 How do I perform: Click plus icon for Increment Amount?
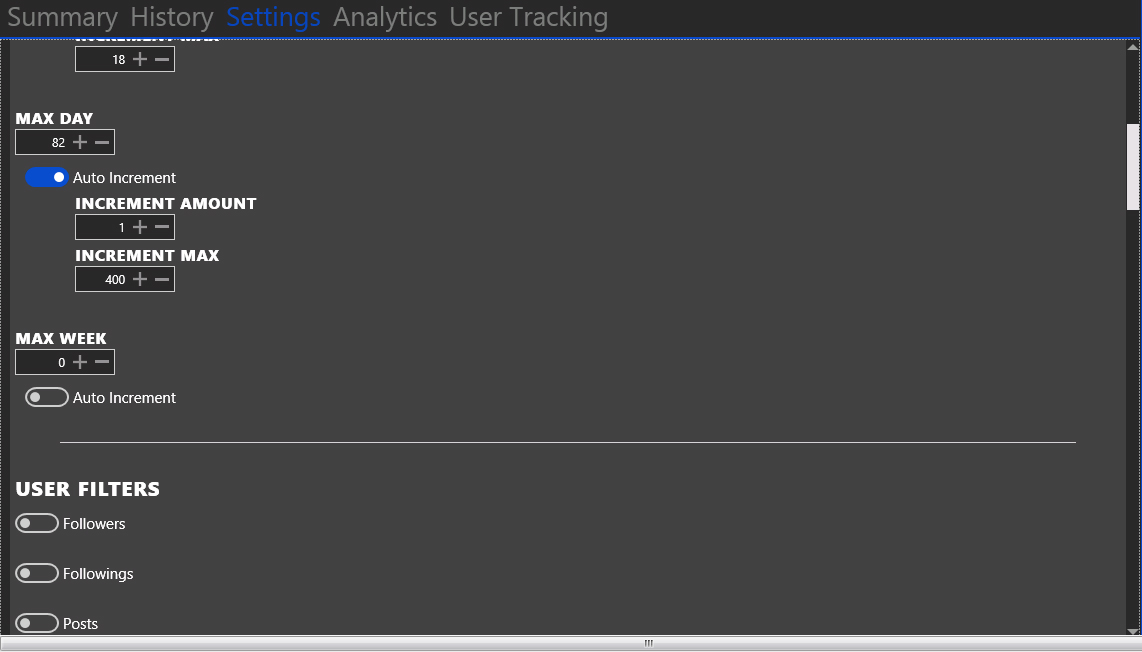coord(140,227)
